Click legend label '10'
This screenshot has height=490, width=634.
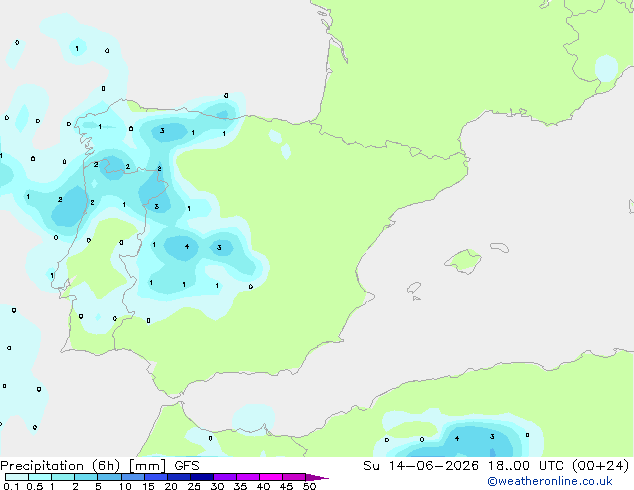coord(125,486)
